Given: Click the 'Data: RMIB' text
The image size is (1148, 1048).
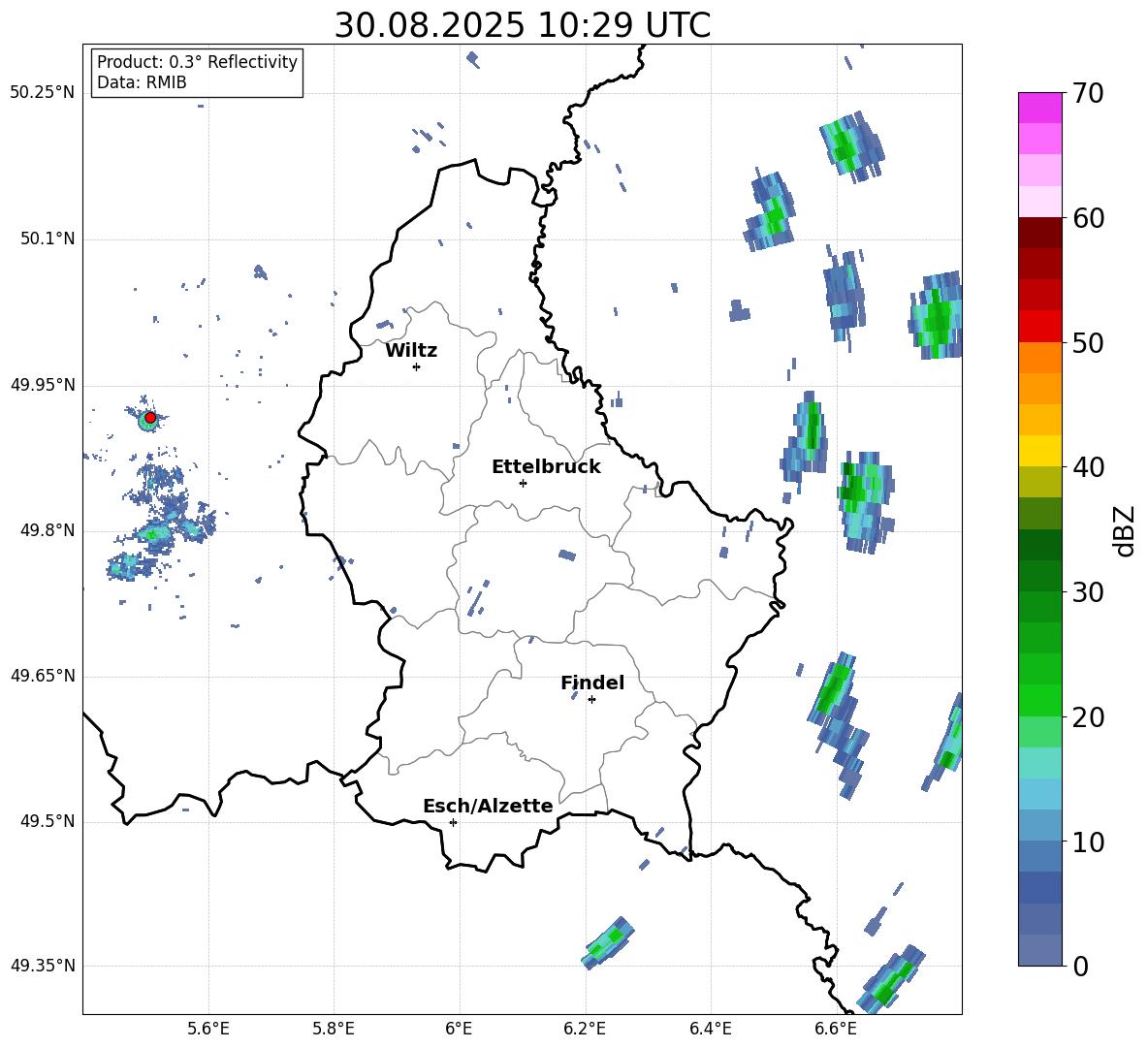Looking at the screenshot, I should [x=142, y=82].
